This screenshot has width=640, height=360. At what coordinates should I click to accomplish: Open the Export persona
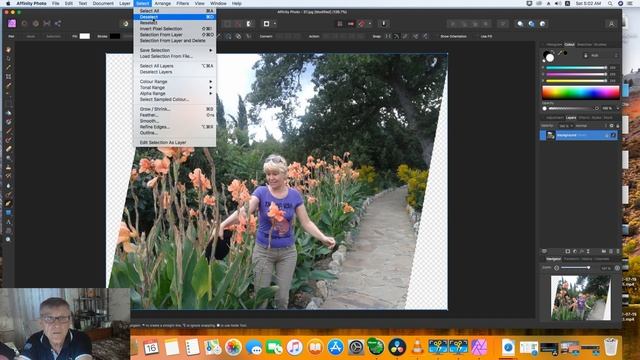pyautogui.click(x=58, y=24)
